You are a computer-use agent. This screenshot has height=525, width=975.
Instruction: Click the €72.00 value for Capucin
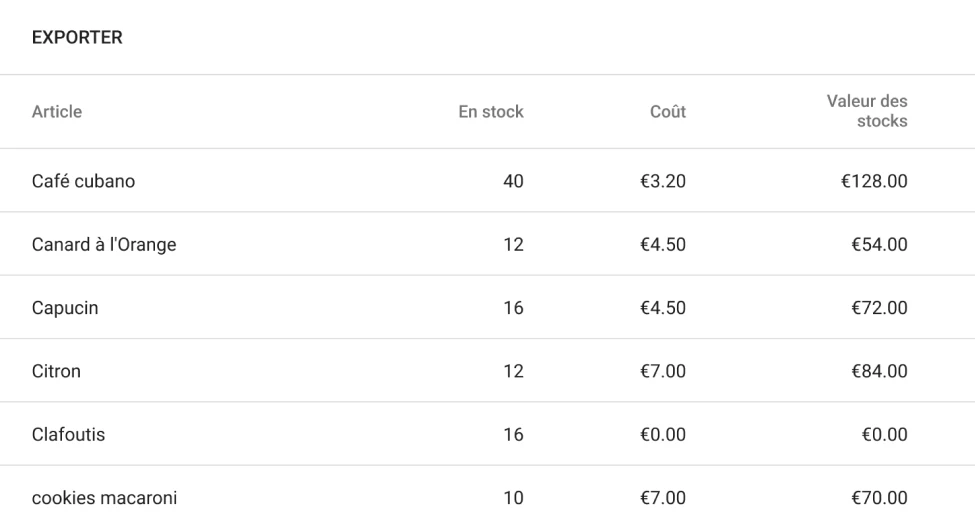coord(879,307)
